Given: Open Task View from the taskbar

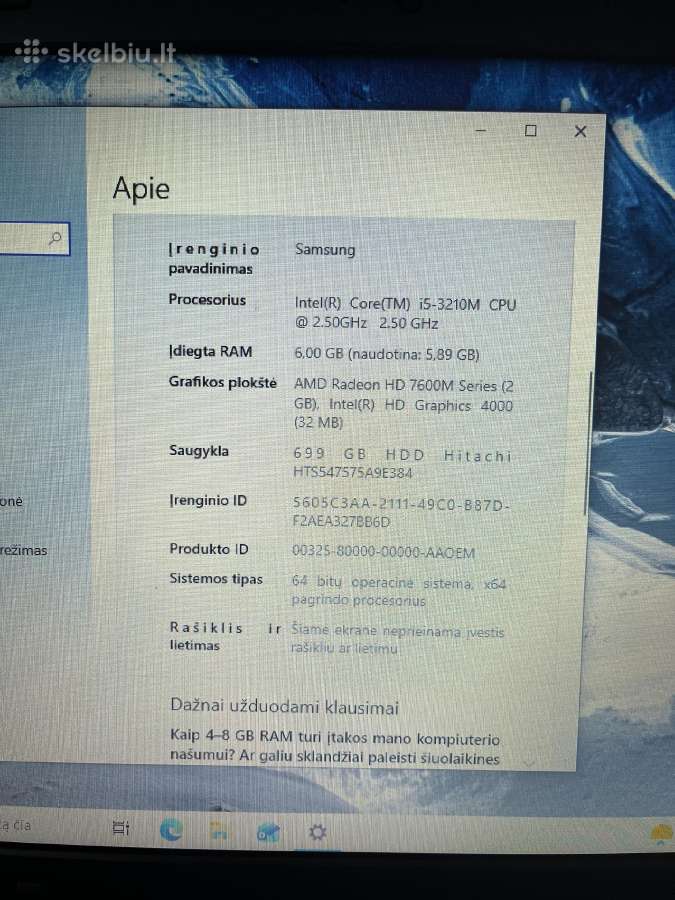Looking at the screenshot, I should [x=121, y=828].
